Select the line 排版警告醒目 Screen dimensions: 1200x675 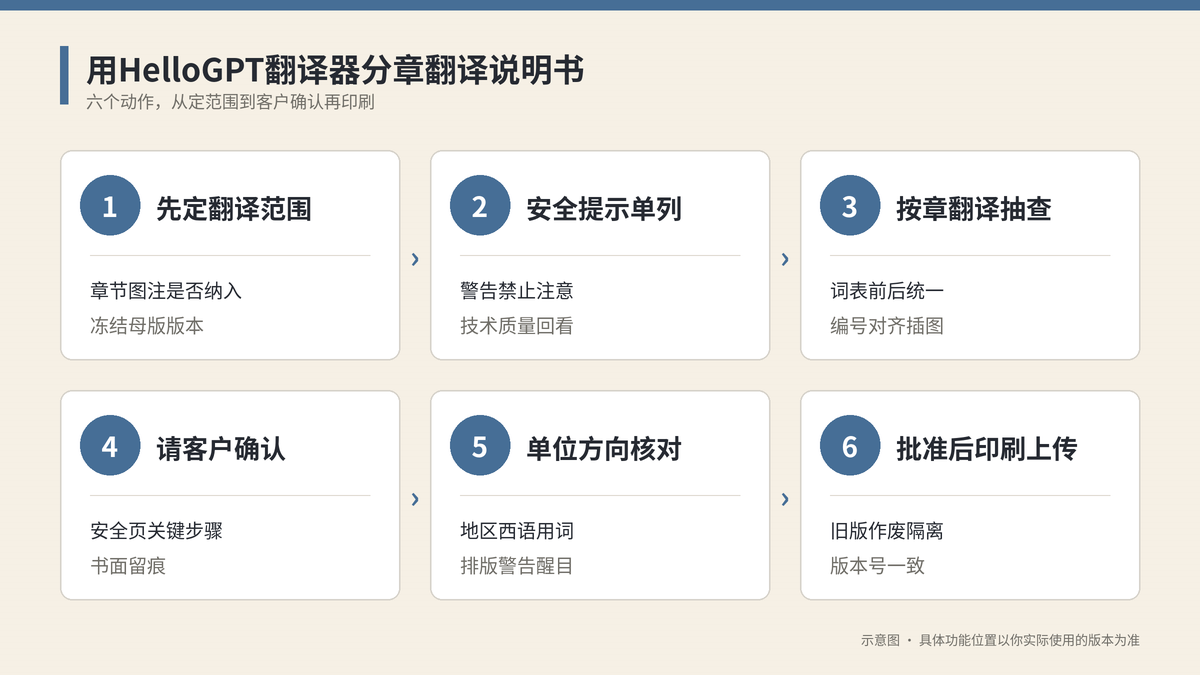517,566
